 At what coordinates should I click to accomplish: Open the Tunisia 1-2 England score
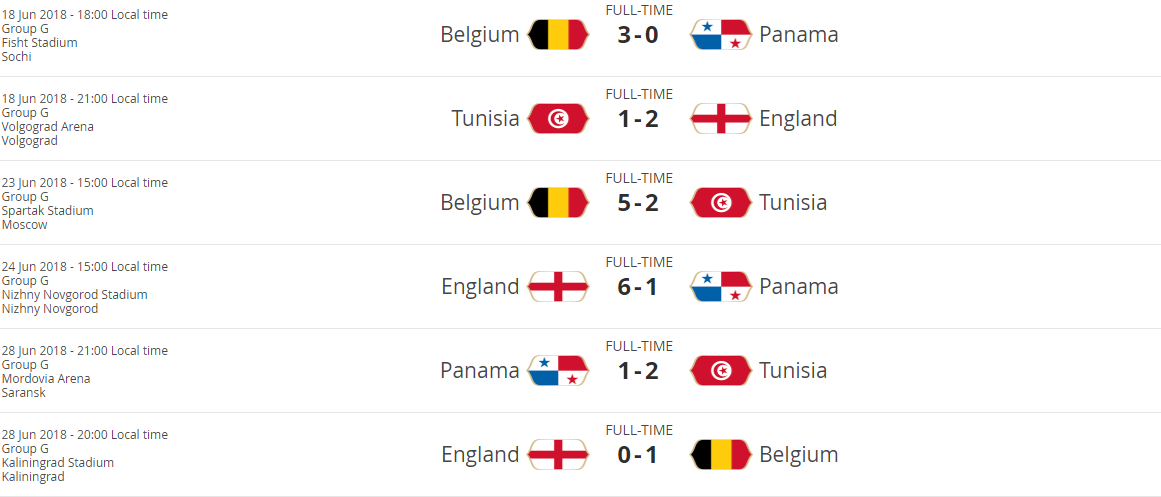pos(638,119)
